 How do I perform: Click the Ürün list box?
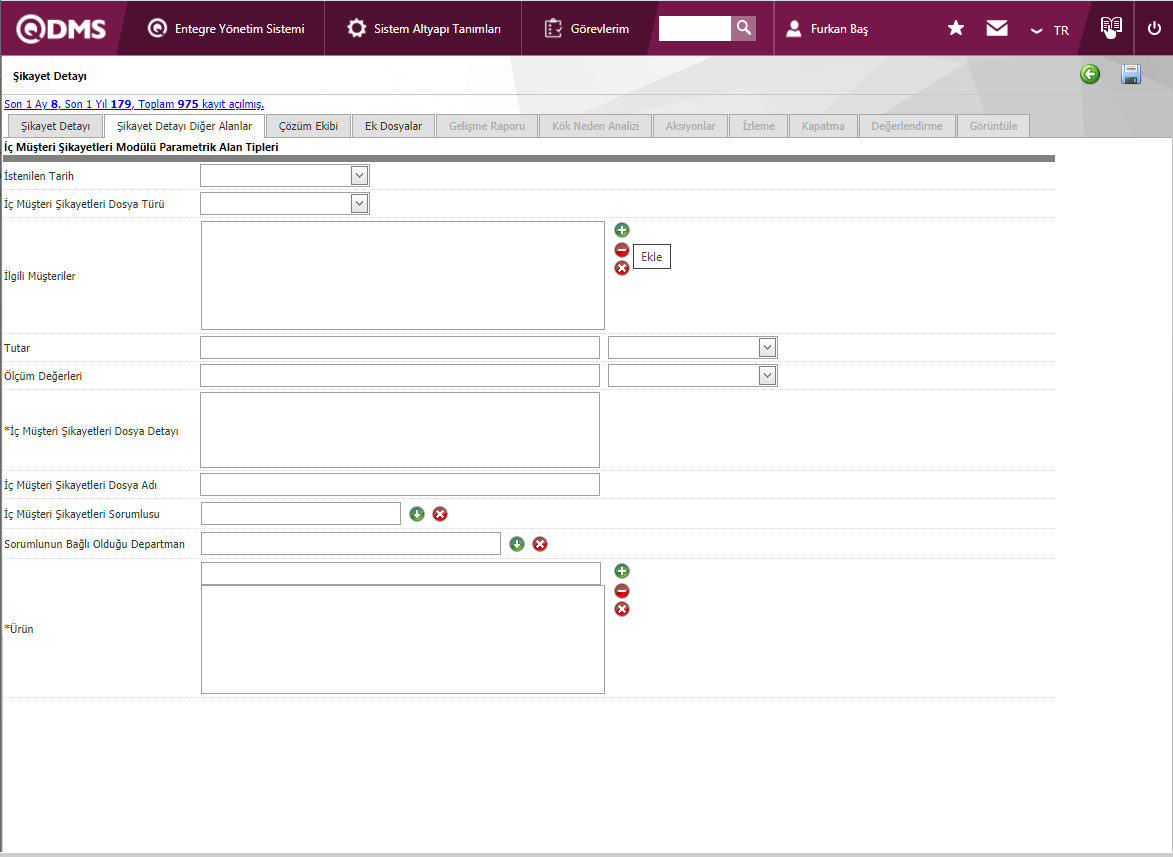[402, 639]
